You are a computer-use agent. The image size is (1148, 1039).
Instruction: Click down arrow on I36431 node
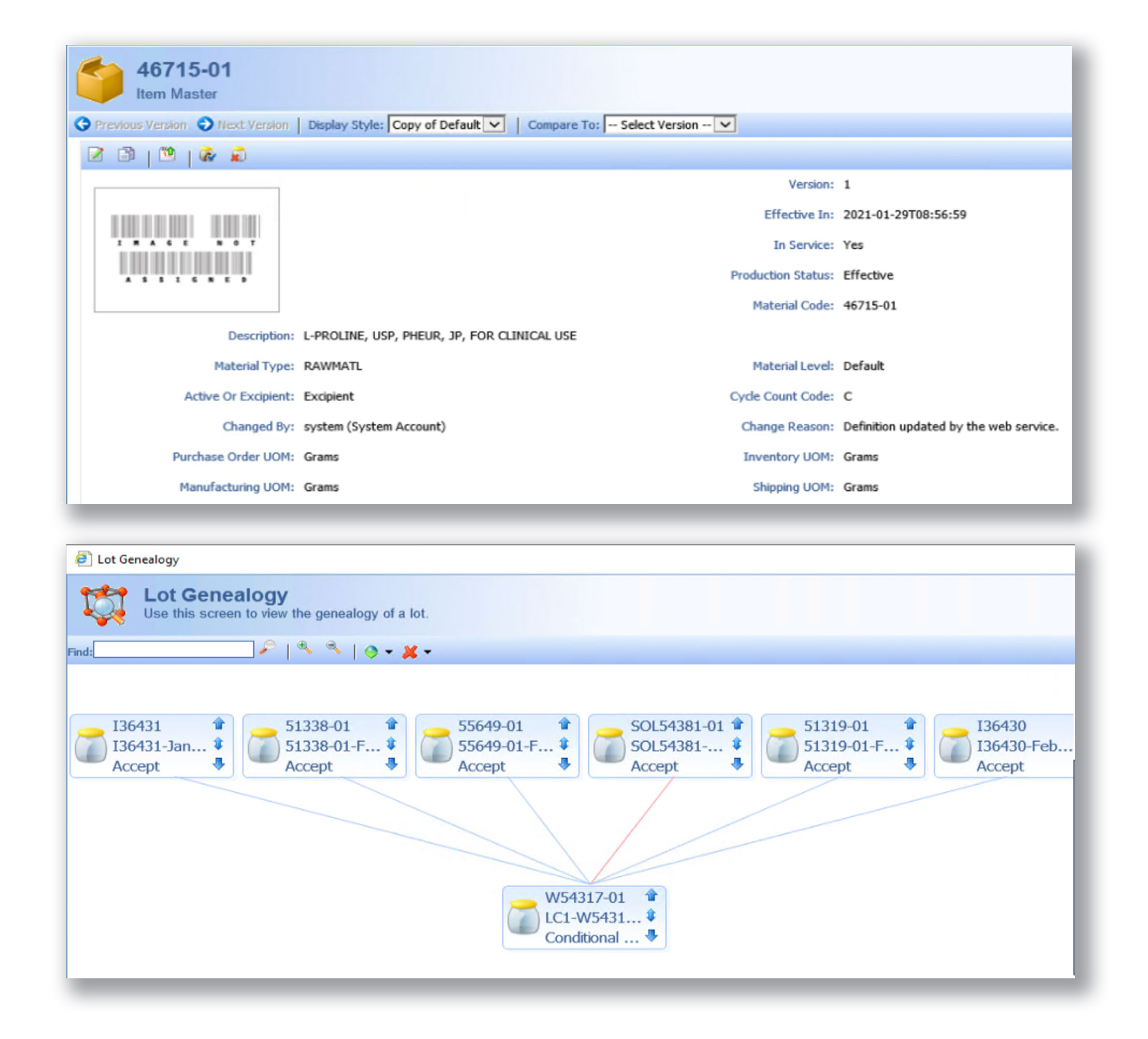point(219,763)
